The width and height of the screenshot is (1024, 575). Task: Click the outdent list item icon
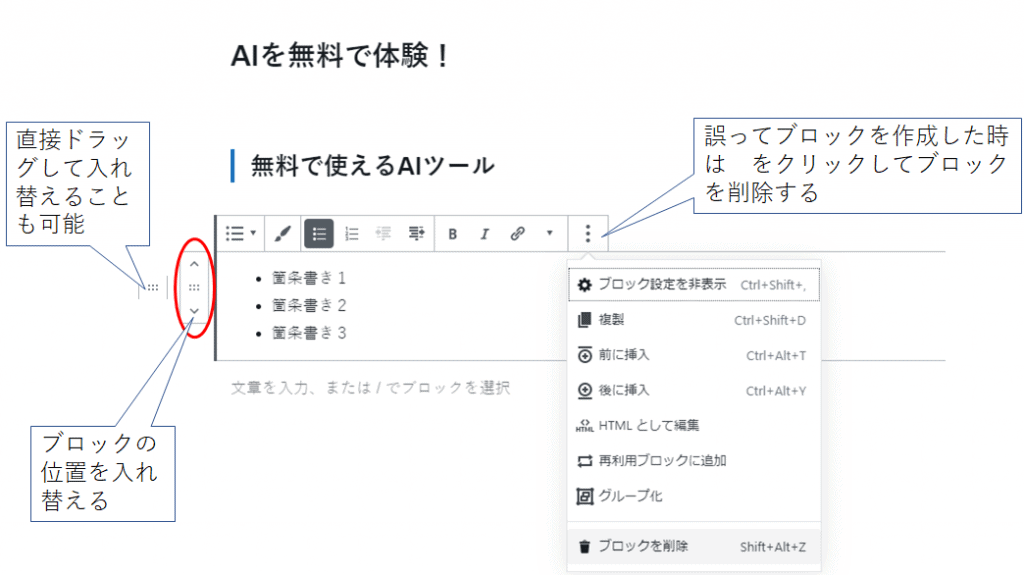pyautogui.click(x=383, y=234)
